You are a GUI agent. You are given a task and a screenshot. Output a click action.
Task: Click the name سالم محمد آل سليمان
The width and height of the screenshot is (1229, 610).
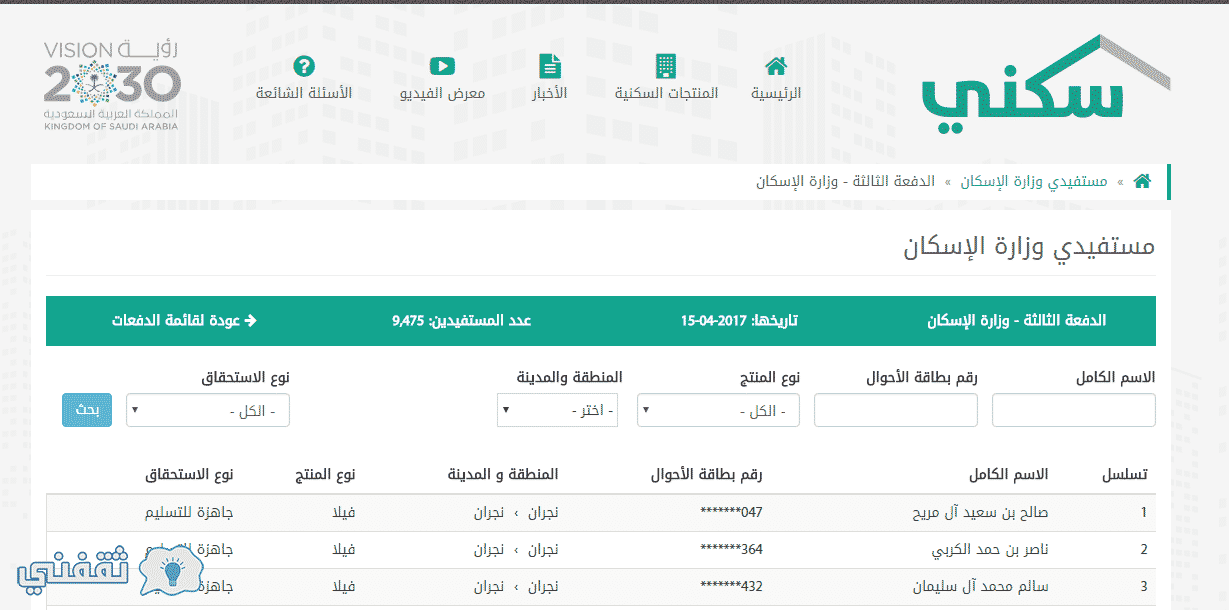click(x=981, y=586)
